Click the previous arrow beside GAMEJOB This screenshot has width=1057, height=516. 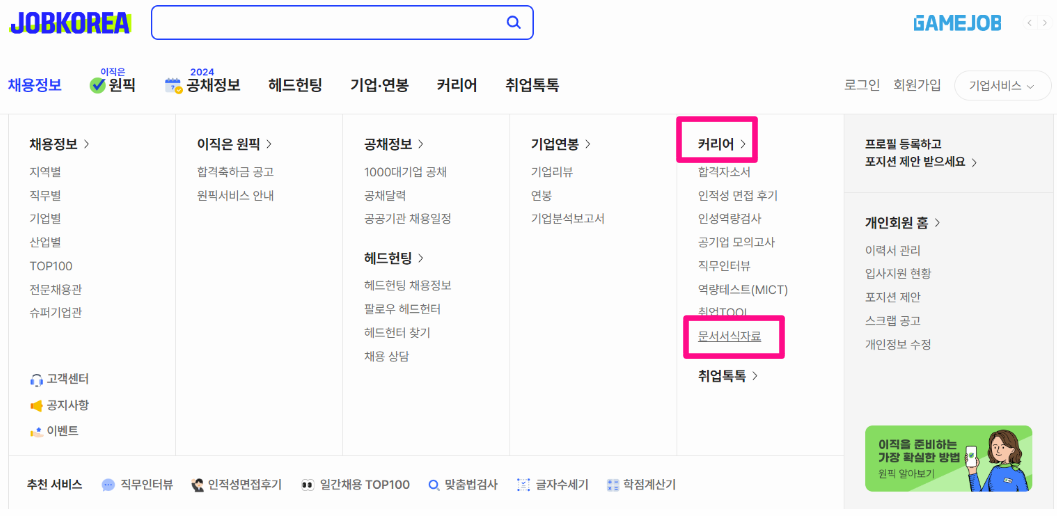tap(1030, 23)
